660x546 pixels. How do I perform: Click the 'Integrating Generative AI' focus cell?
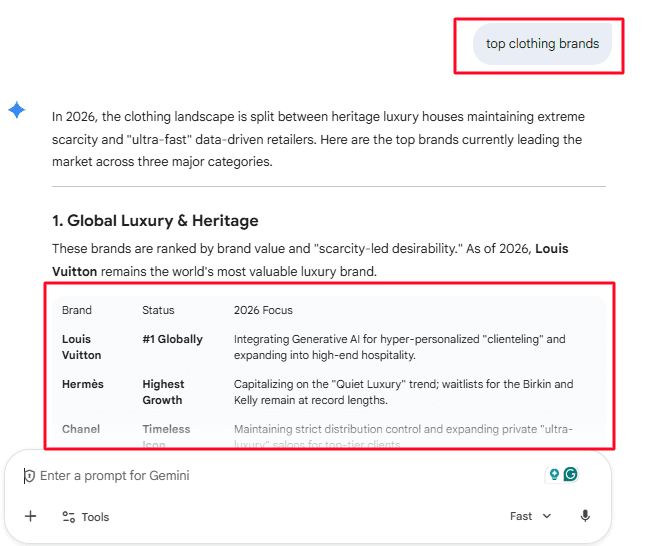[399, 347]
